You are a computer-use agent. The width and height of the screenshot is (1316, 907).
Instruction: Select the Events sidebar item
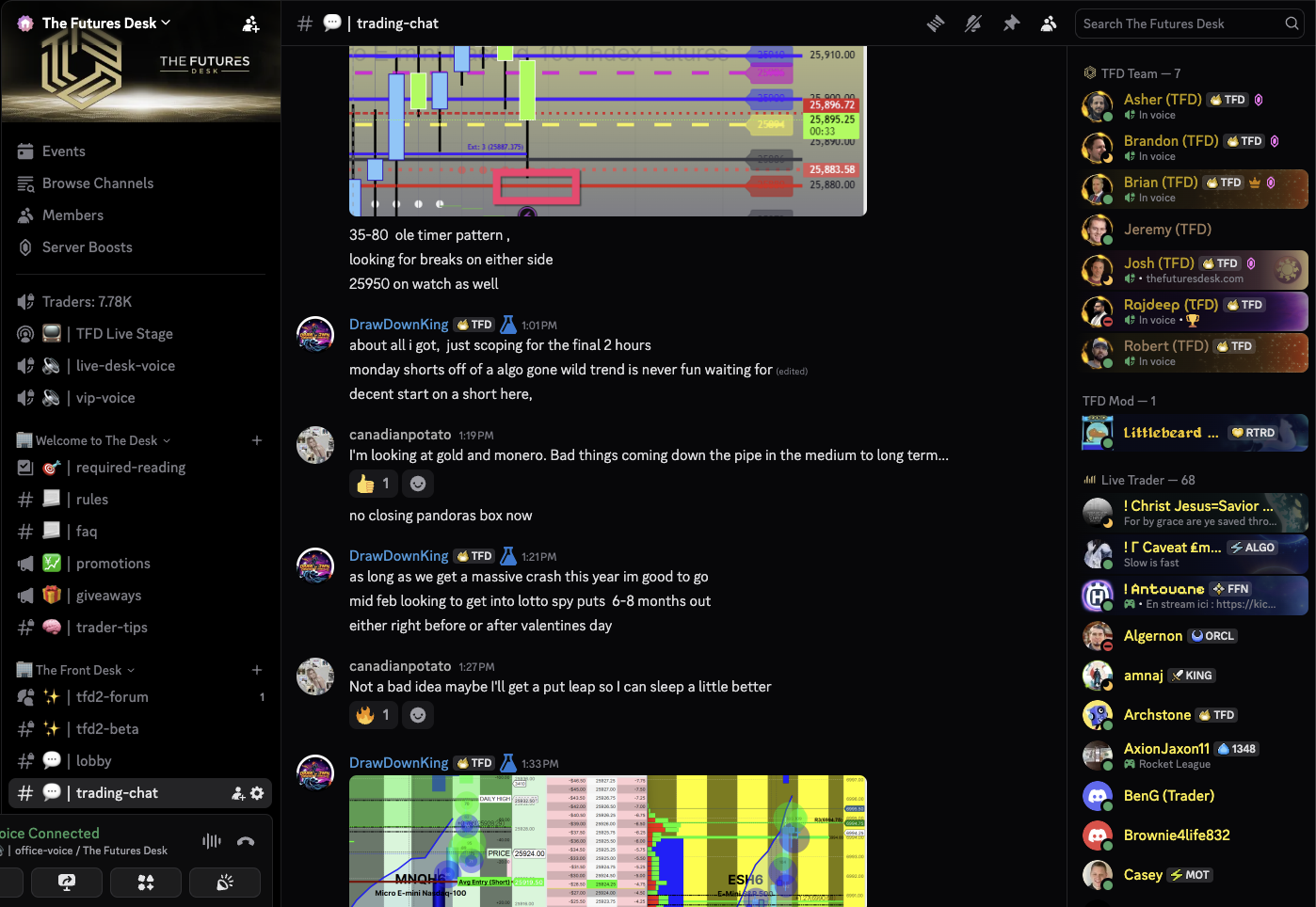point(63,151)
